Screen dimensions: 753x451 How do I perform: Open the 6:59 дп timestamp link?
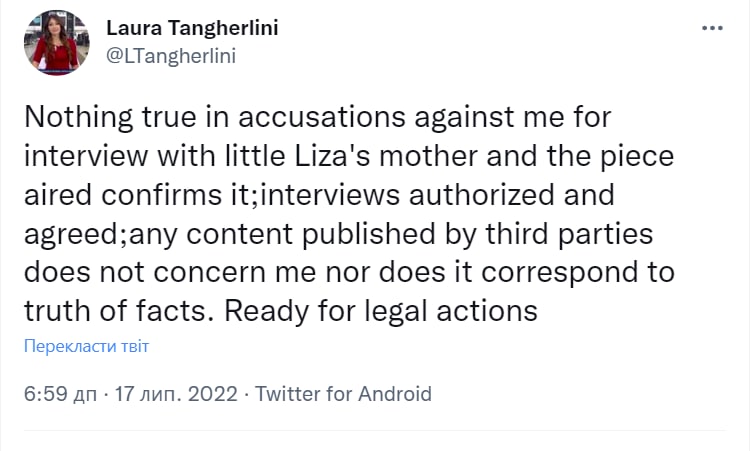point(63,393)
